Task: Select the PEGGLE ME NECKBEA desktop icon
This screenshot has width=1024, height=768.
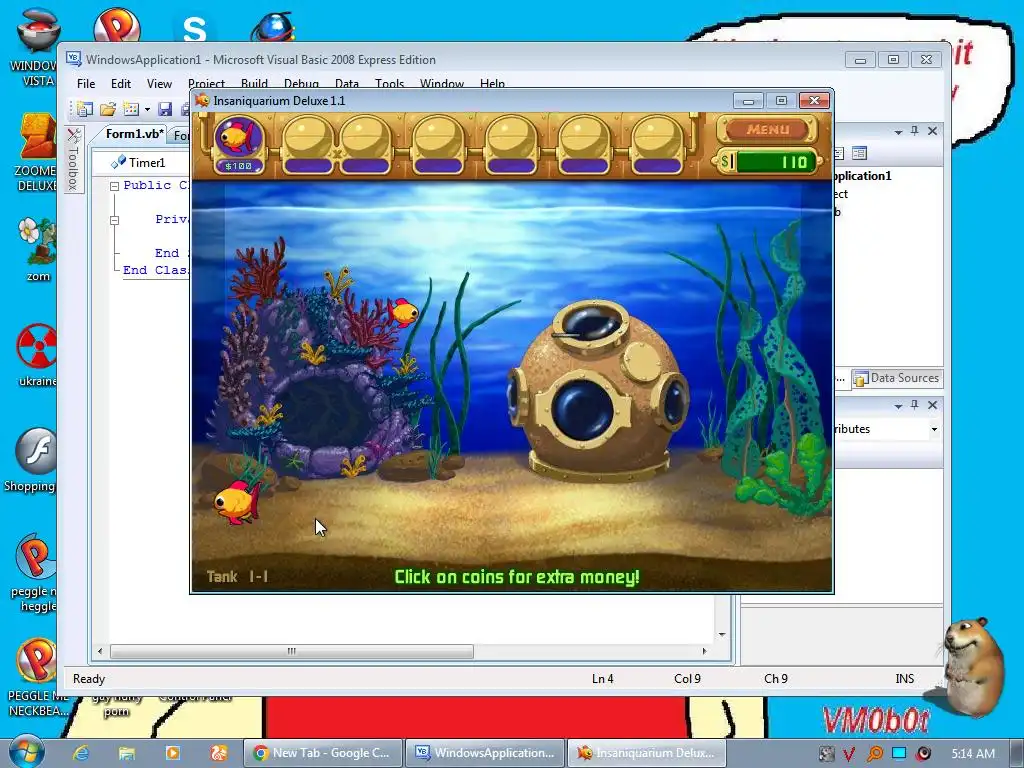Action: point(37,678)
